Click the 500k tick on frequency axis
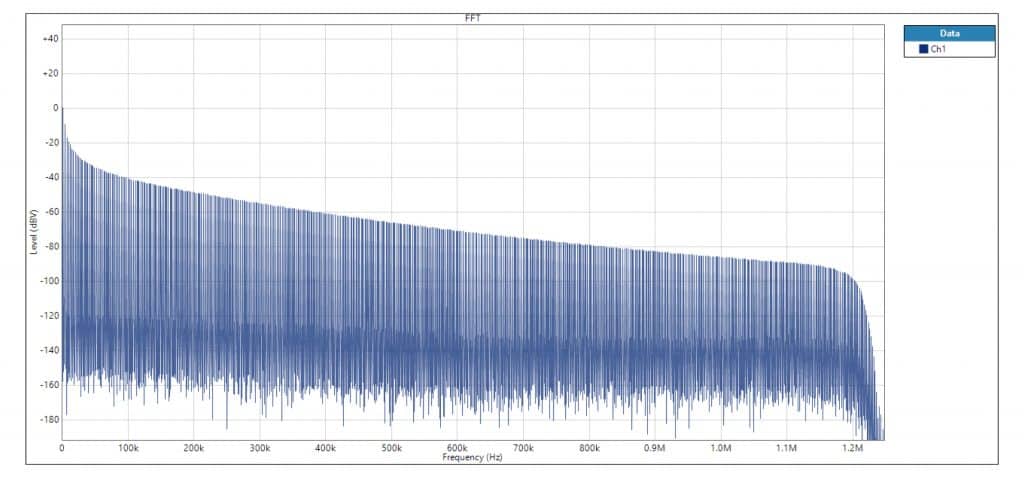The height and width of the screenshot is (478, 1024). (391, 448)
